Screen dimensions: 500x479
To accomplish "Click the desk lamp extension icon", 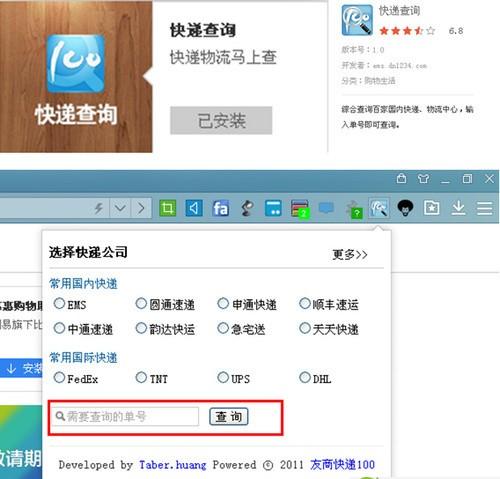I will point(247,209).
